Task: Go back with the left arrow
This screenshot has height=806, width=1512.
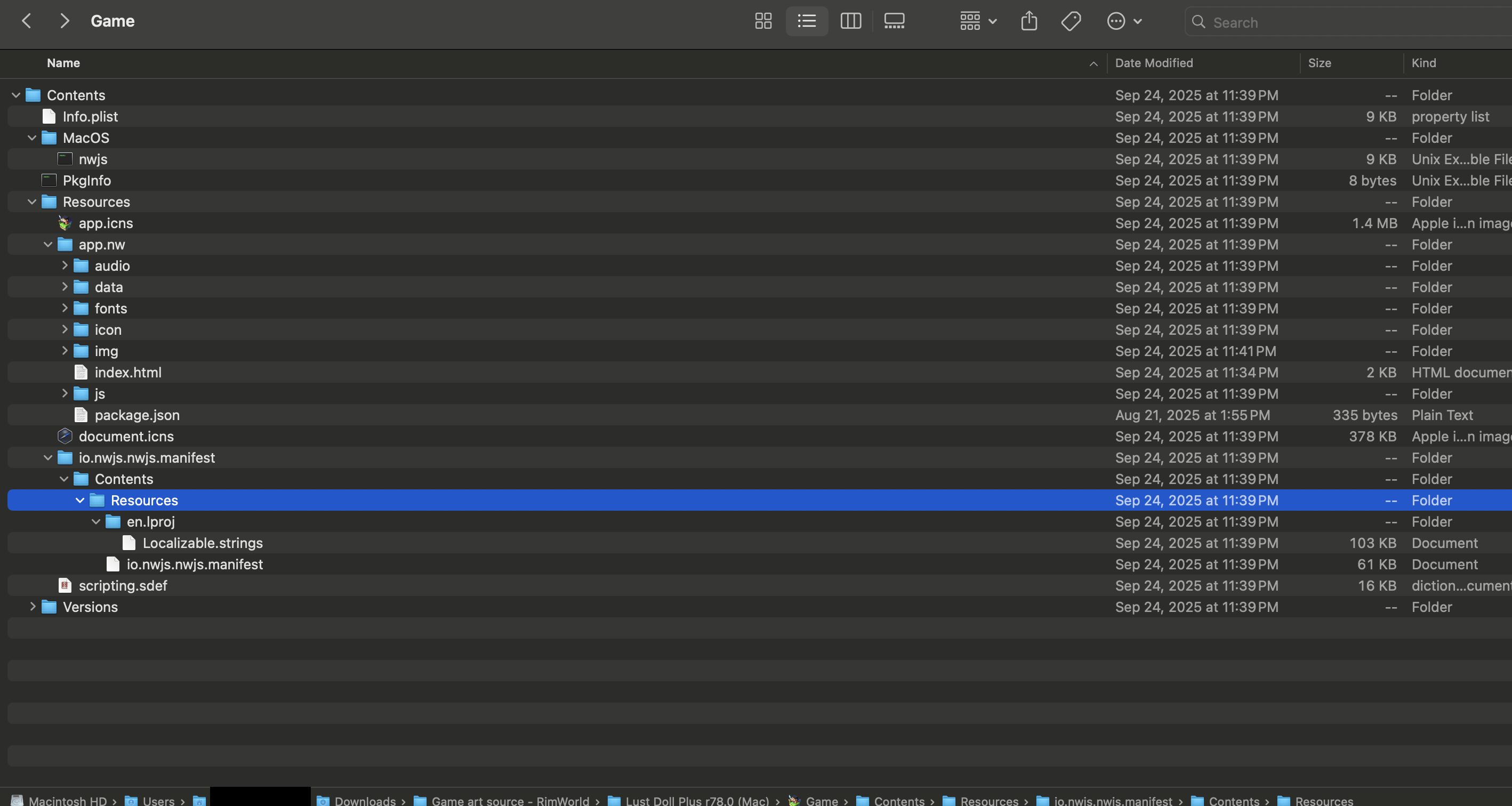Action: pyautogui.click(x=27, y=22)
